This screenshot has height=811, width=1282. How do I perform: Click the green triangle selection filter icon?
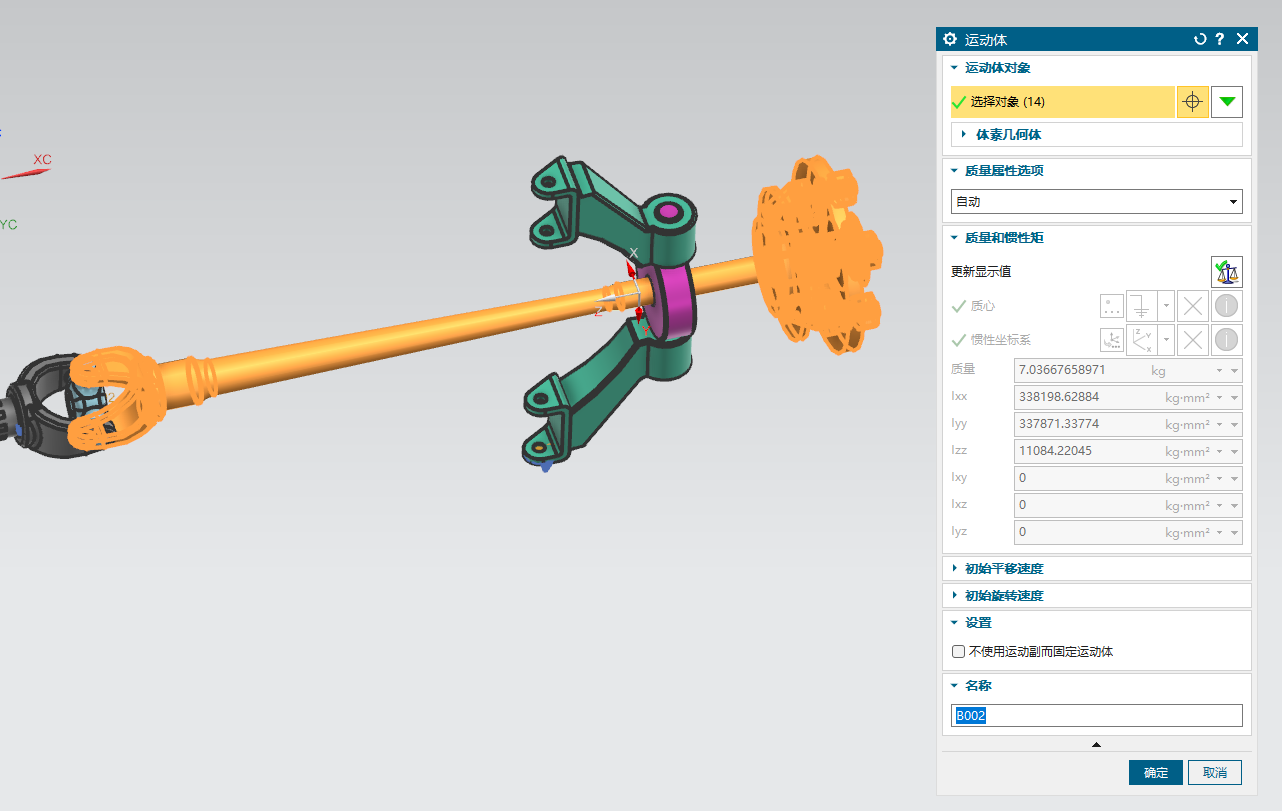click(1227, 102)
